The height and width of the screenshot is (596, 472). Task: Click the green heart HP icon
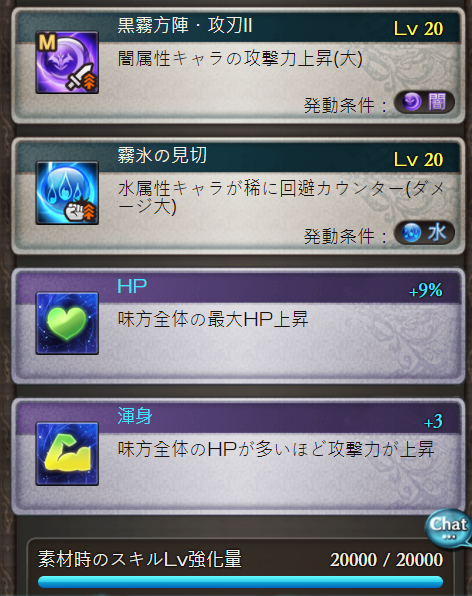click(x=67, y=323)
